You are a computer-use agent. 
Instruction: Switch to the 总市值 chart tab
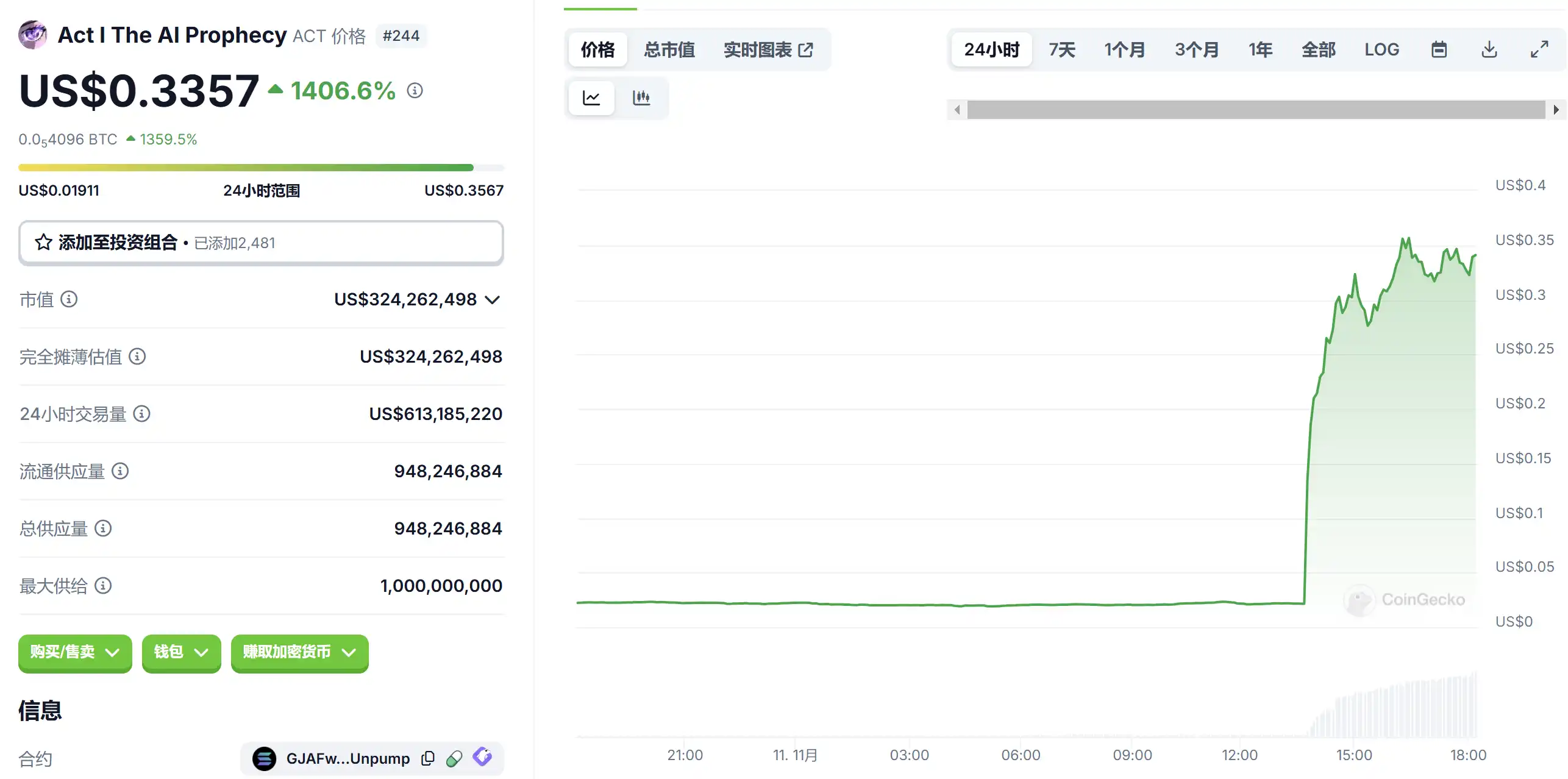coord(669,49)
